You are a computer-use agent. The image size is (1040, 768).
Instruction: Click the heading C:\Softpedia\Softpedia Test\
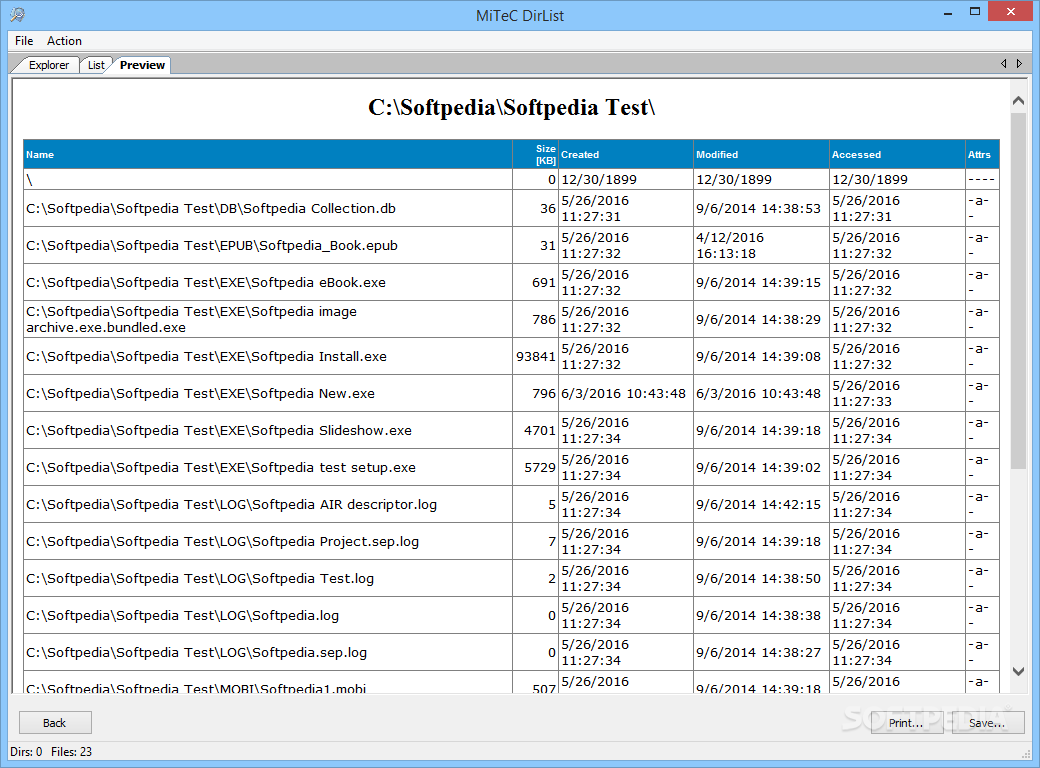(511, 107)
